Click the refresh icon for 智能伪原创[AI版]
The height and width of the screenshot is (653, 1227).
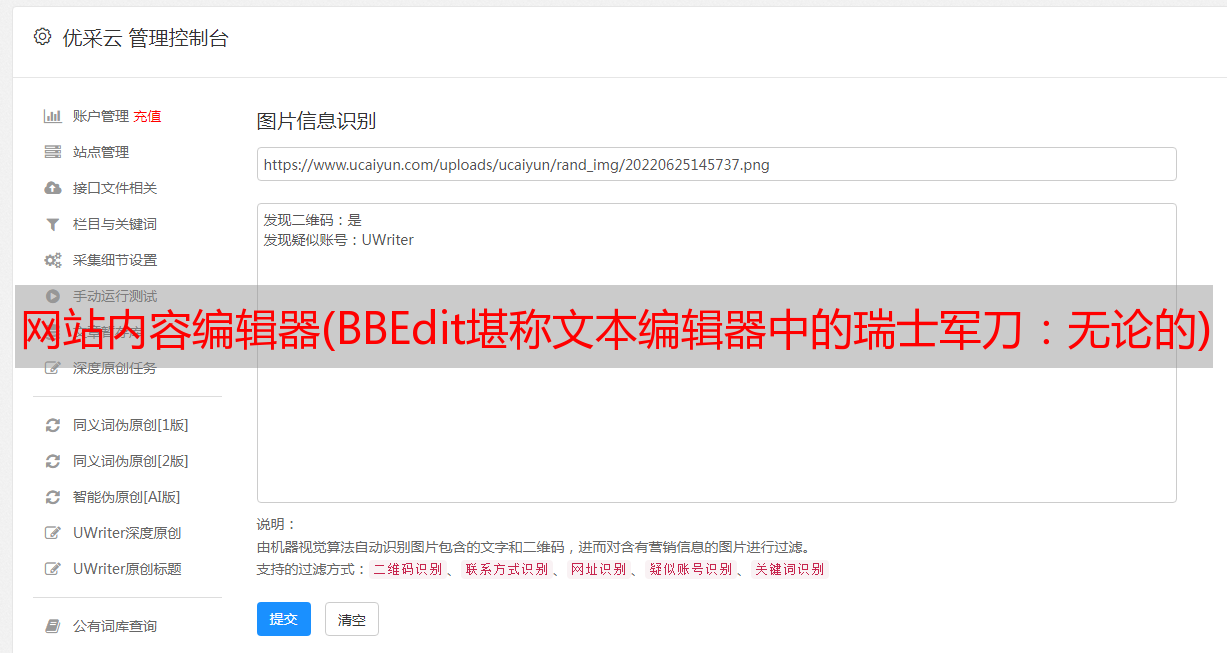point(53,497)
